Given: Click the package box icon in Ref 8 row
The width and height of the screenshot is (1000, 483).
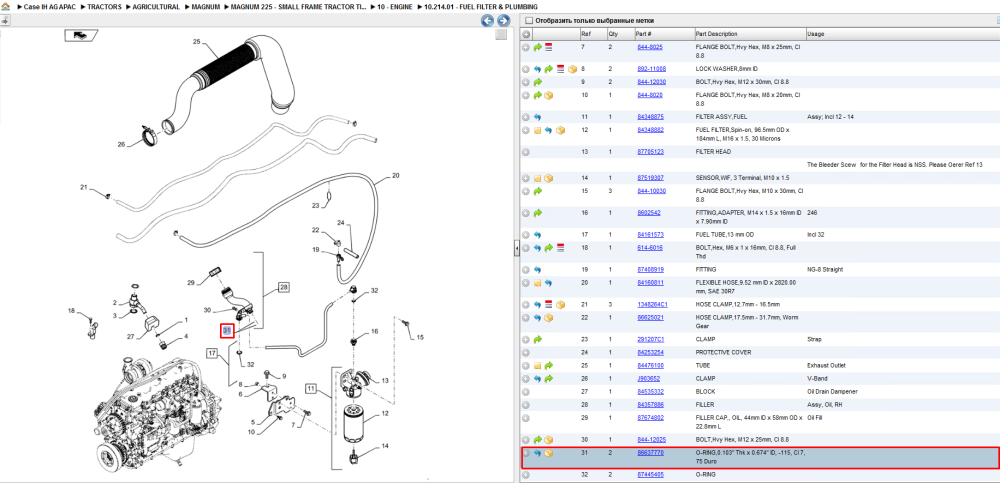Looking at the screenshot, I should pos(572,68).
